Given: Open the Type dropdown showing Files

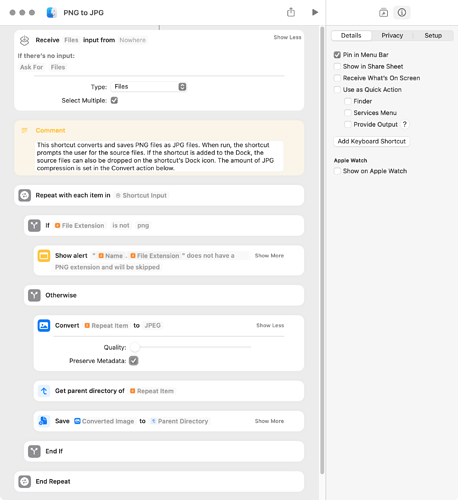Looking at the screenshot, I should (x=149, y=87).
